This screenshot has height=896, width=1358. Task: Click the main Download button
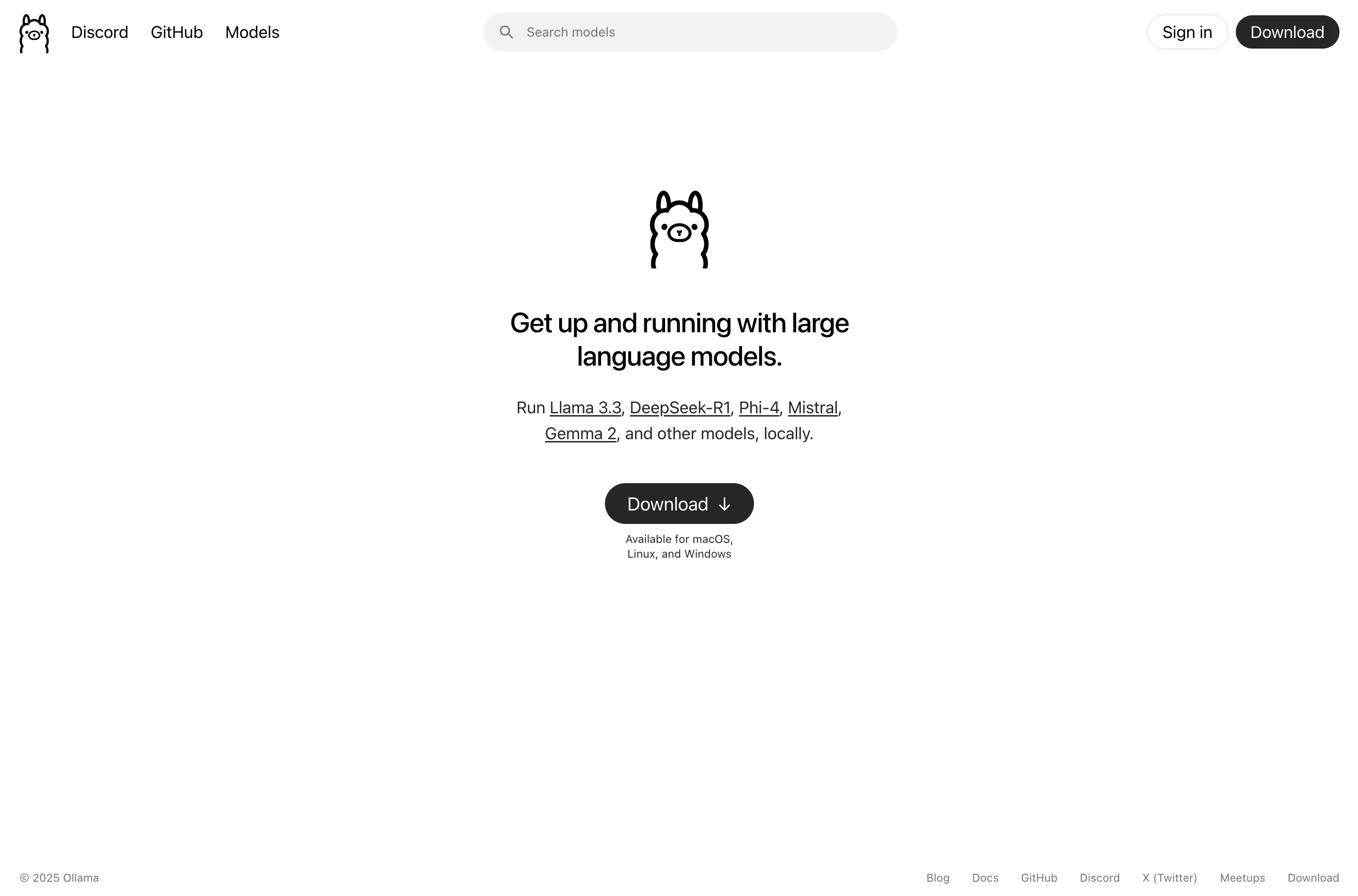[x=679, y=503]
